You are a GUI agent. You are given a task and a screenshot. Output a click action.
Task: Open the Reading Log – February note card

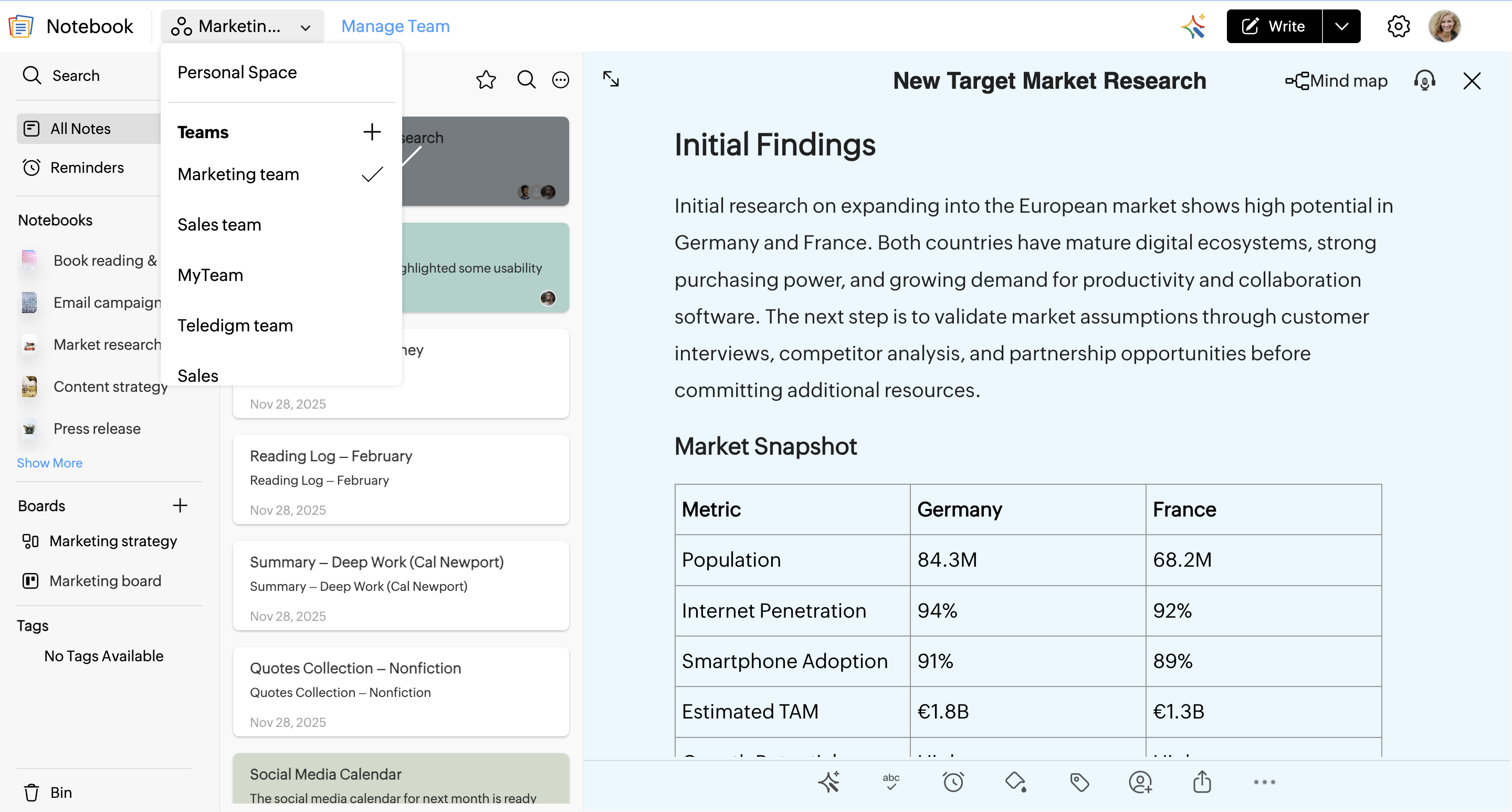coord(400,479)
